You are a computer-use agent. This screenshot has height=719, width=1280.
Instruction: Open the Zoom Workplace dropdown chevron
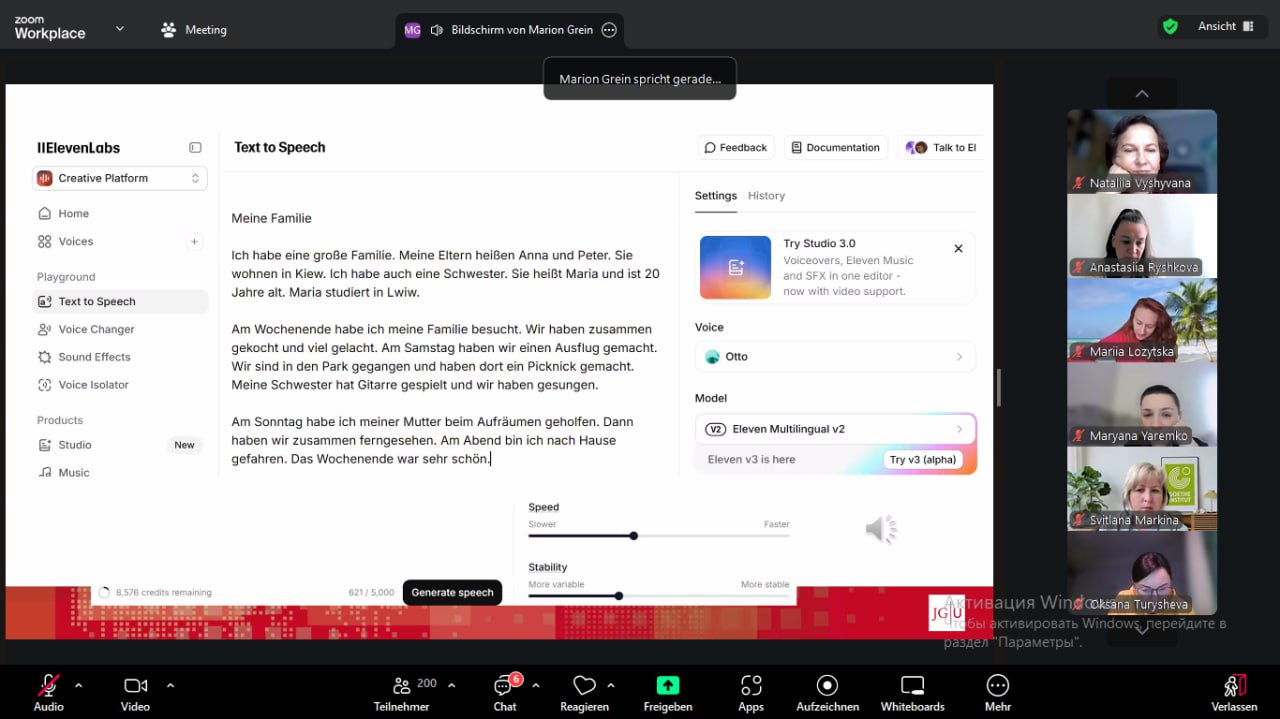(120, 29)
